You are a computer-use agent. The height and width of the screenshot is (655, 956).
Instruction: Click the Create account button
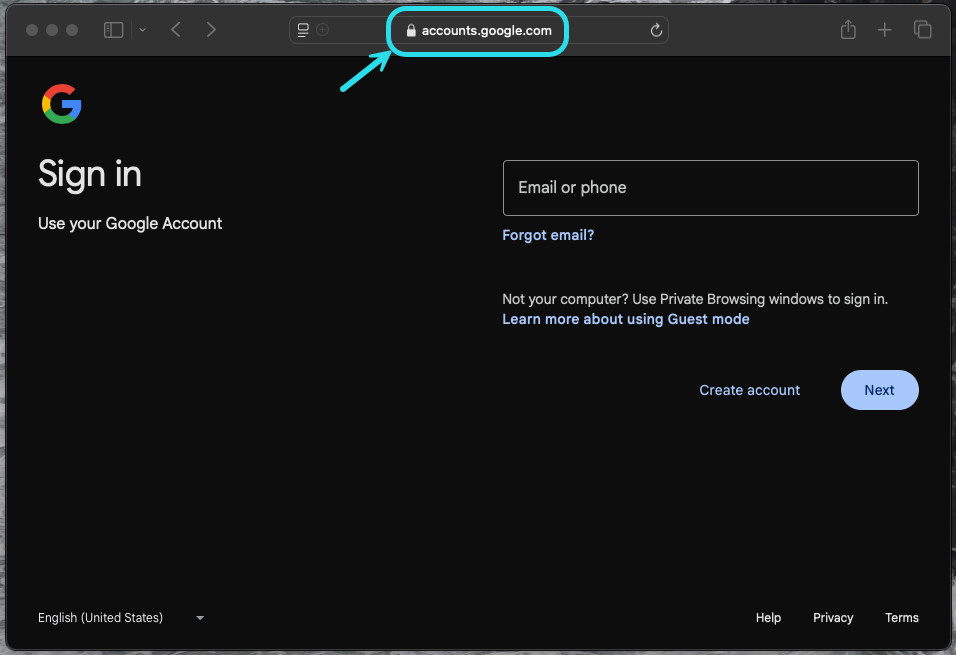749,390
